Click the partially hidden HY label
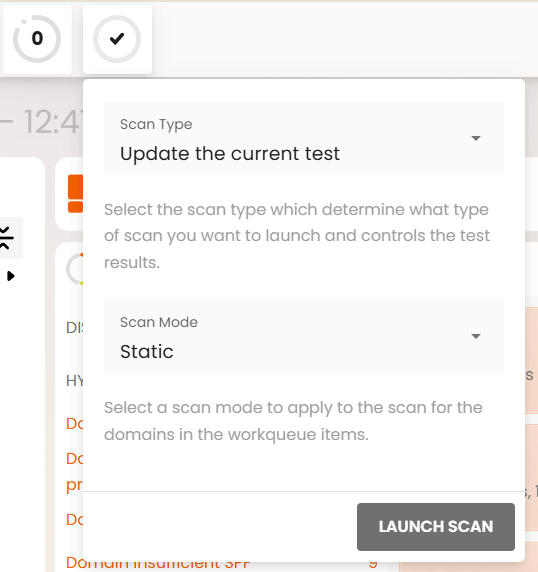 click(75, 381)
